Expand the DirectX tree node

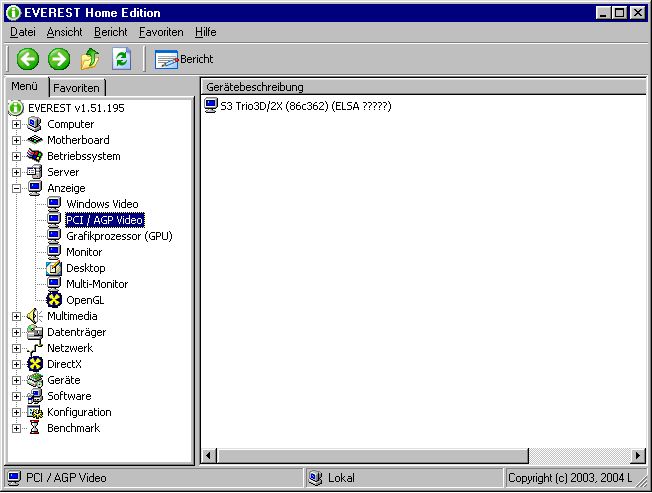point(16,364)
